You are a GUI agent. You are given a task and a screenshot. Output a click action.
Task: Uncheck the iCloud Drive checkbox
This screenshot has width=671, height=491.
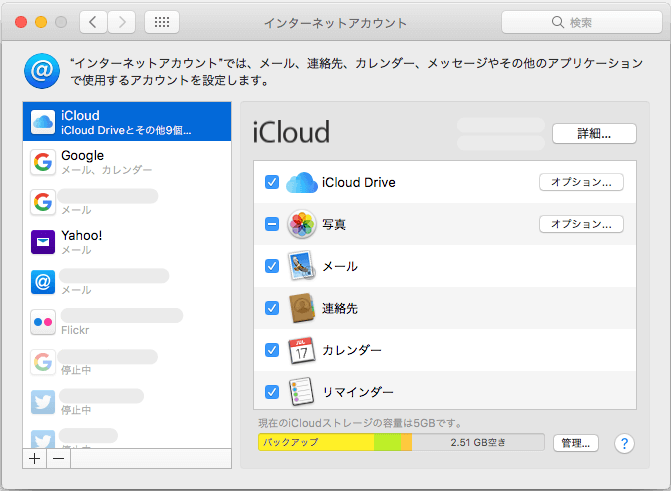click(272, 182)
